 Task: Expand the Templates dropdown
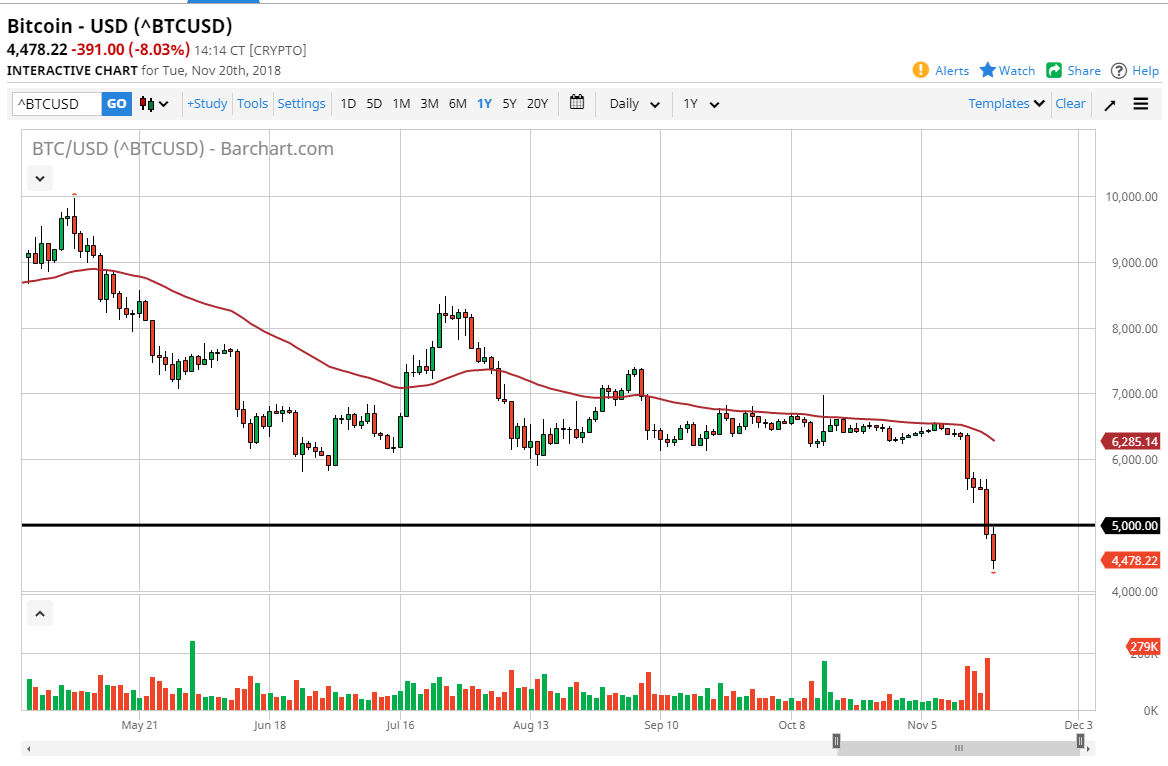point(1004,103)
